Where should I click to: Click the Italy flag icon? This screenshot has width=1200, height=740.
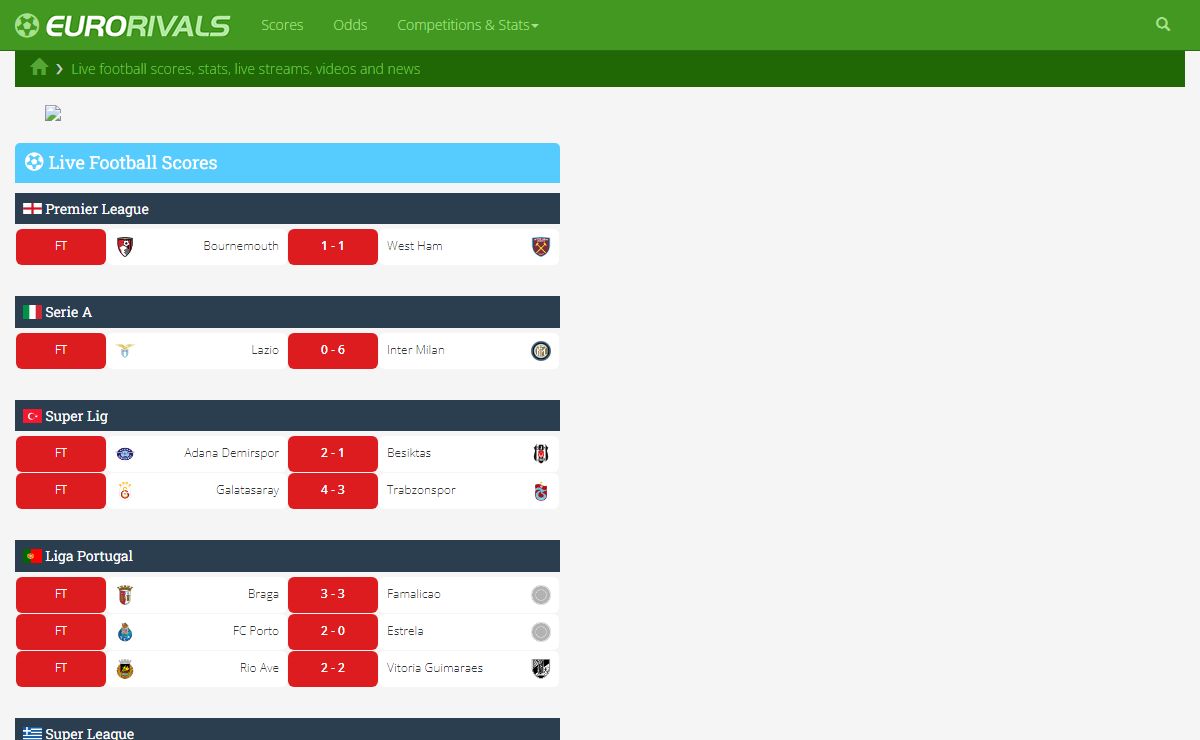[x=32, y=312]
